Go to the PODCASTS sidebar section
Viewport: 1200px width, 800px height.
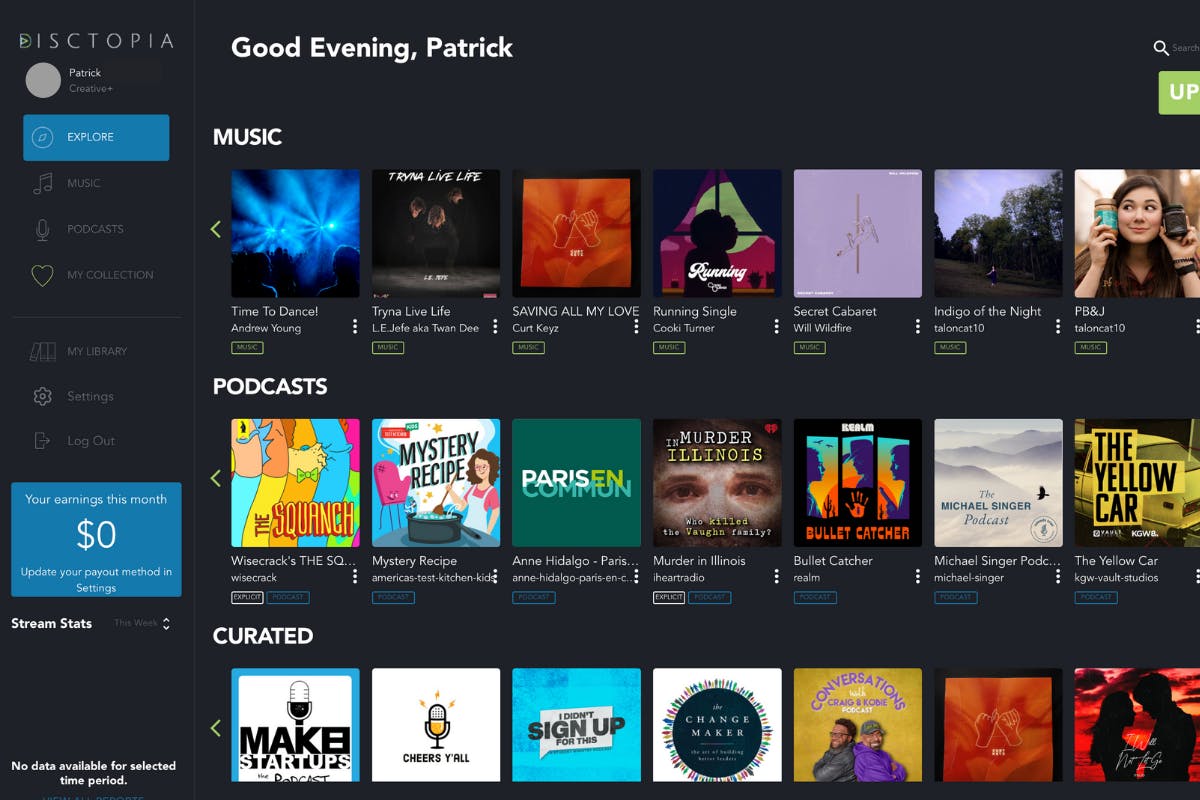[x=95, y=229]
